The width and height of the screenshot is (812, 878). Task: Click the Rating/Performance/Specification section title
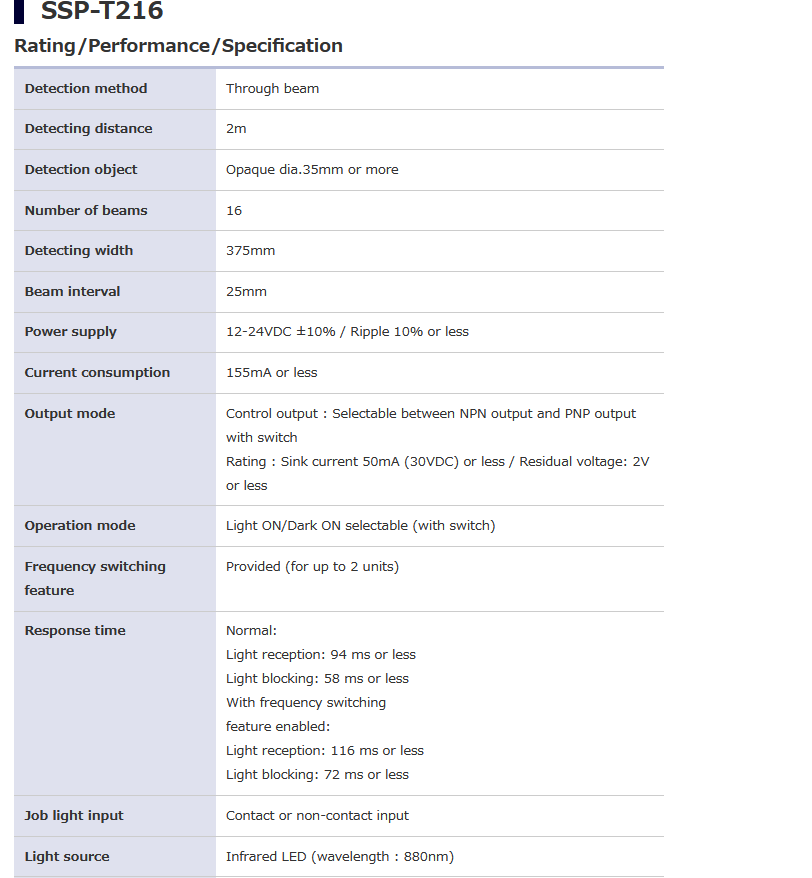178,46
